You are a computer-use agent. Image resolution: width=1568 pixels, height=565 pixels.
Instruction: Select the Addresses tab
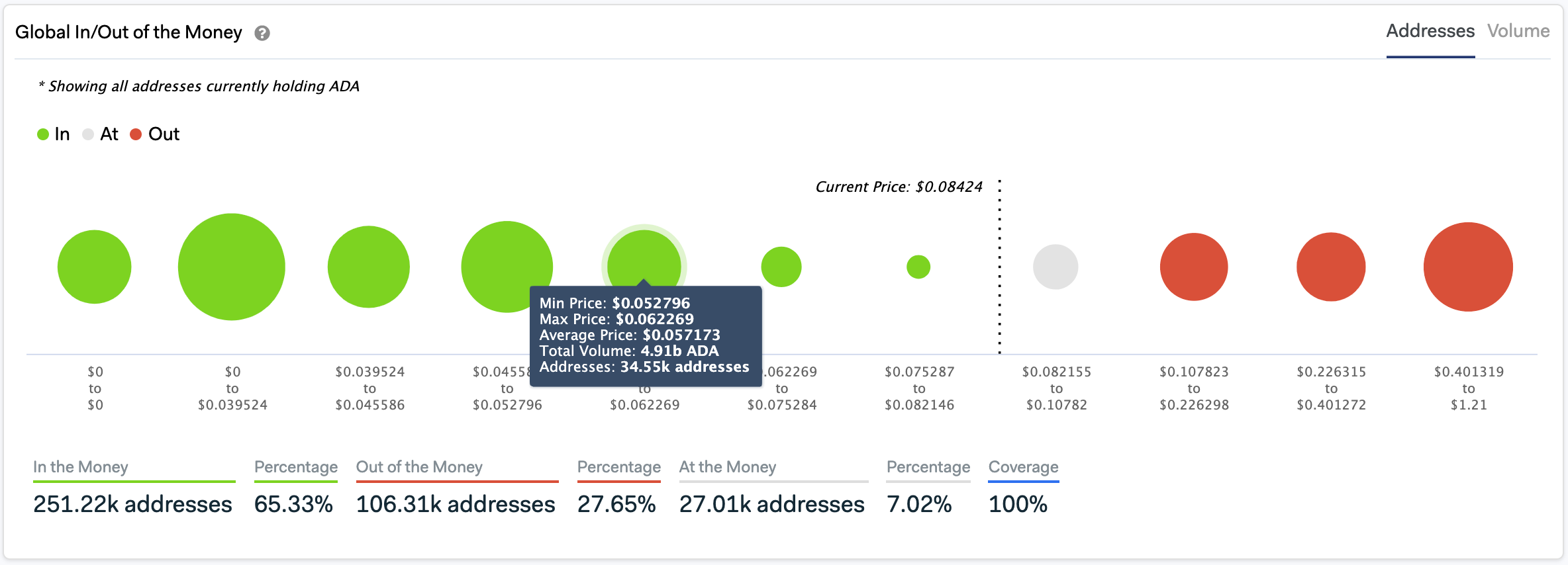point(1430,31)
